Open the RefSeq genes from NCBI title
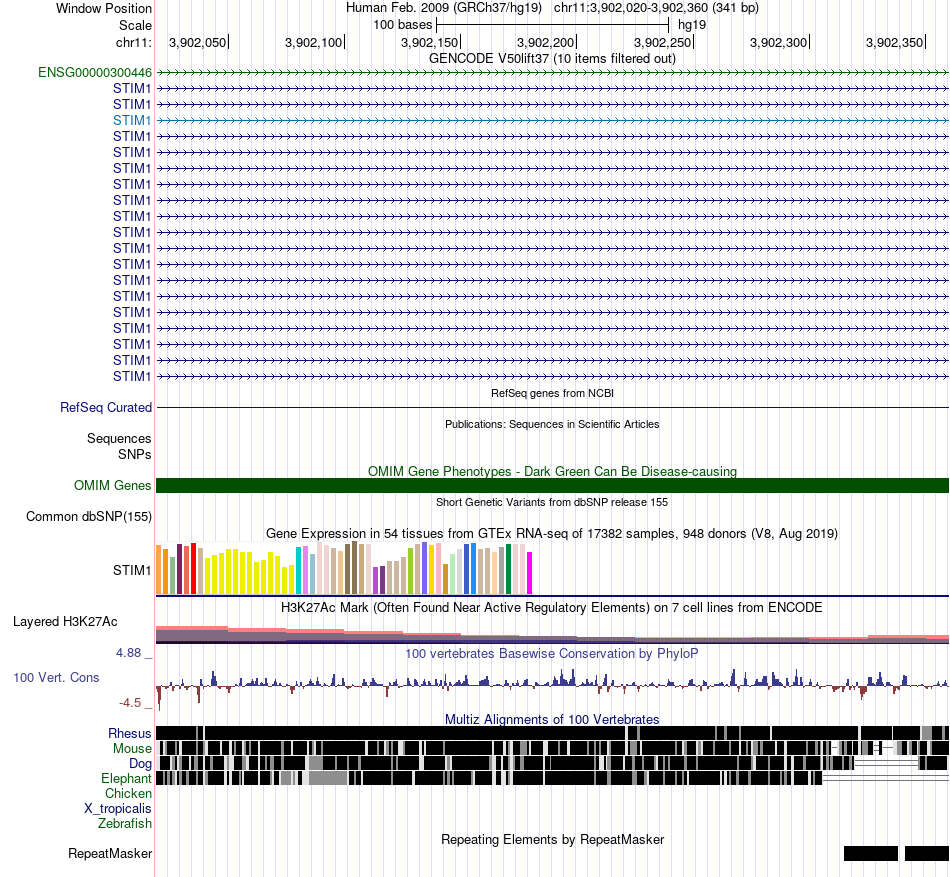Screen dimensions: 950x877 click(552, 393)
